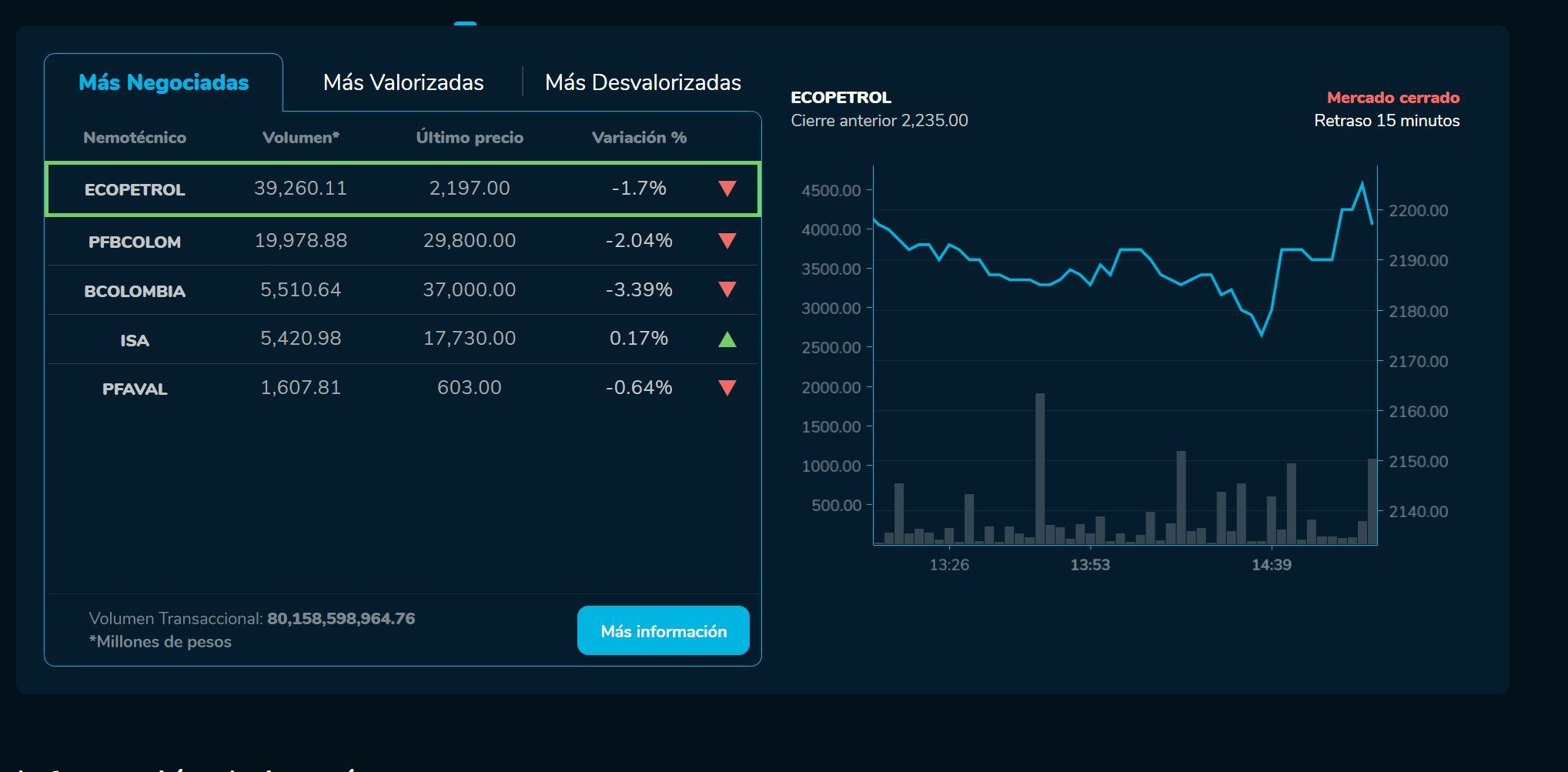Click the Volumen column header
This screenshot has height=772, width=1568.
click(301, 138)
